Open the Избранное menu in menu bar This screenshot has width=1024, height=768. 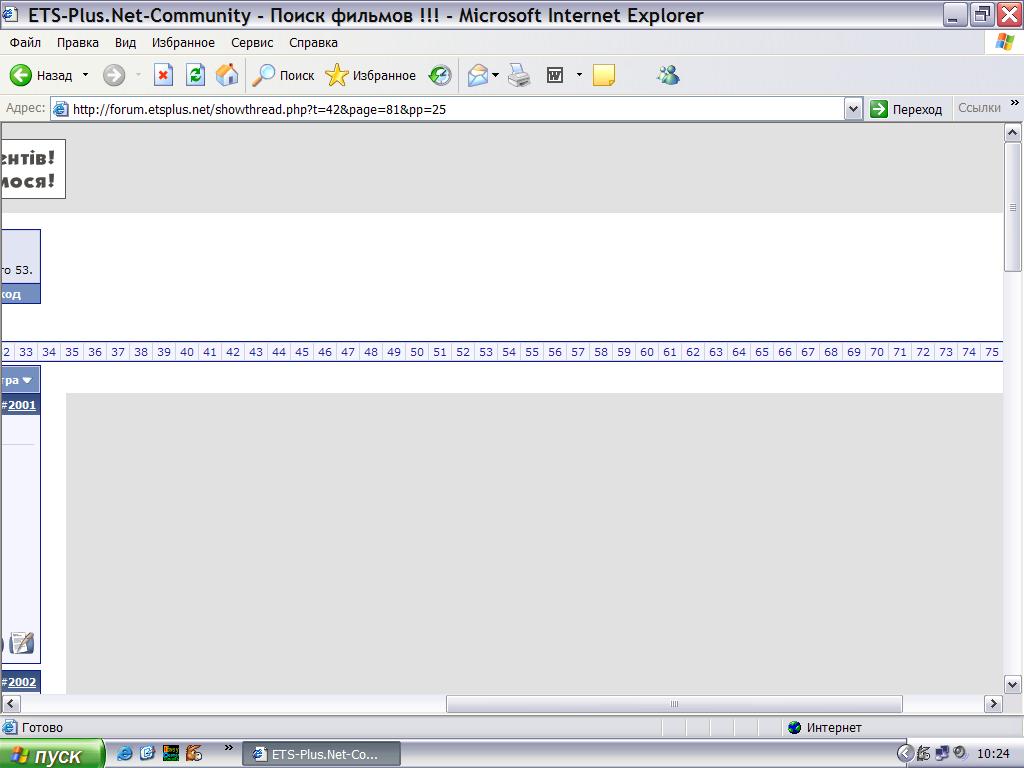pyautogui.click(x=183, y=43)
